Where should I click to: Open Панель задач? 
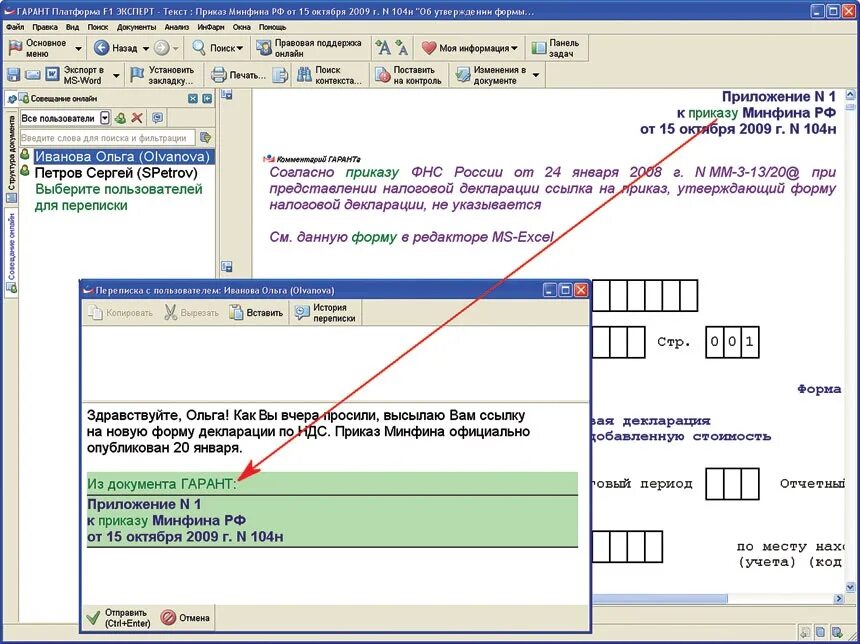pyautogui.click(x=556, y=48)
